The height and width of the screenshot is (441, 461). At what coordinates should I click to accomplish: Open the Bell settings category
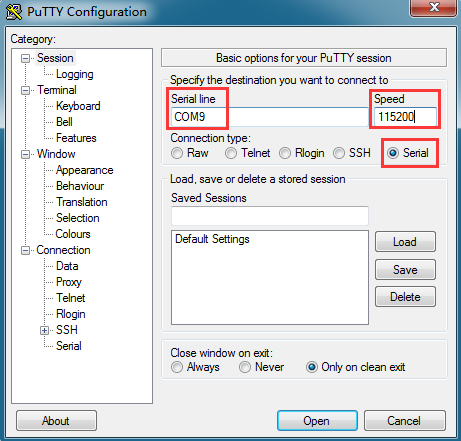pyautogui.click(x=64, y=122)
